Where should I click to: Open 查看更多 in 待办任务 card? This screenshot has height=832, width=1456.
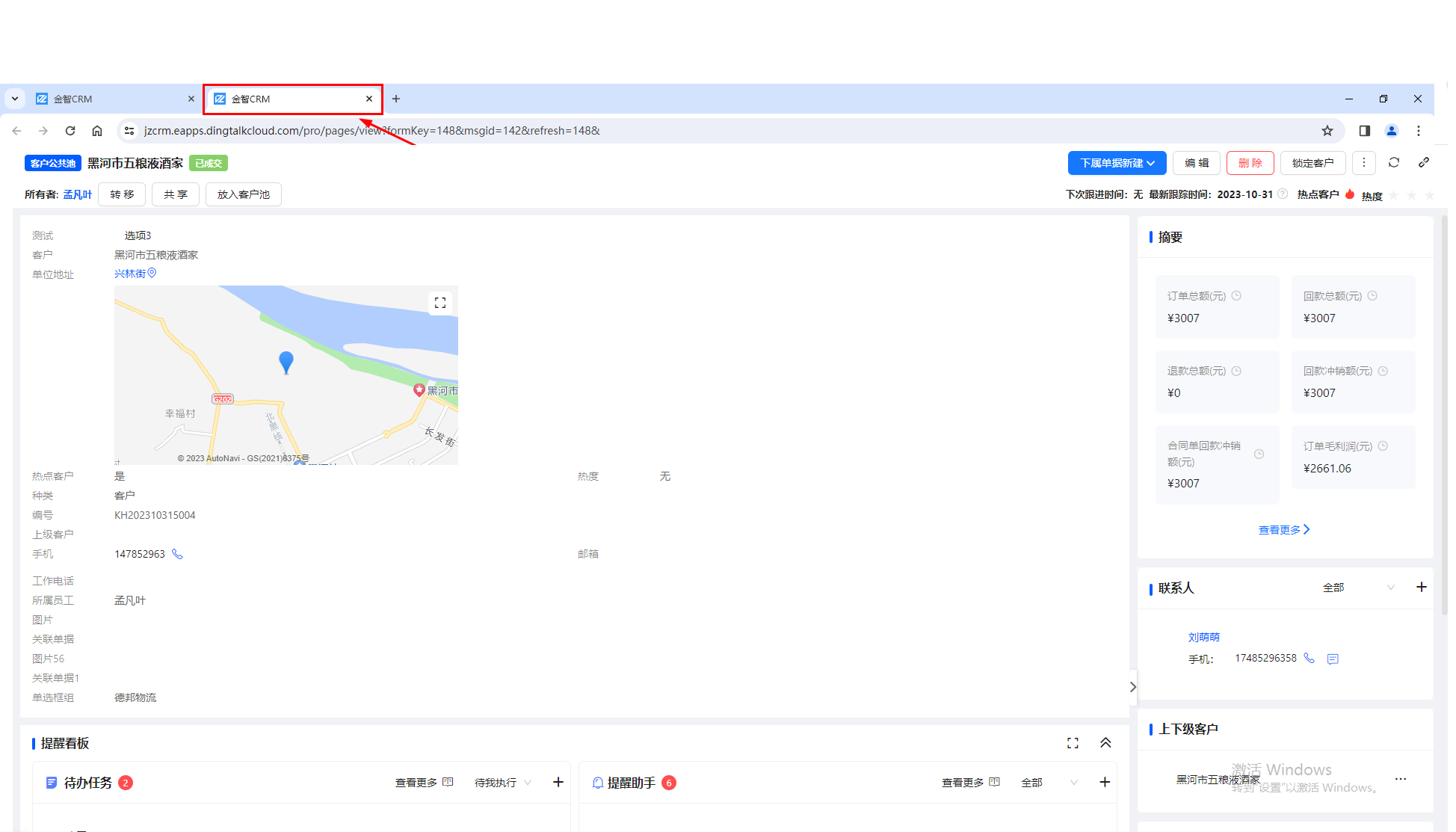pyautogui.click(x=424, y=783)
